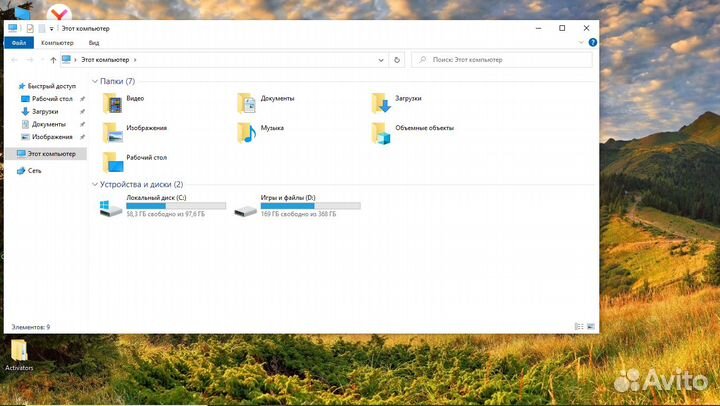
Task: Switch to large thumbnails view in status bar
Action: (x=590, y=327)
